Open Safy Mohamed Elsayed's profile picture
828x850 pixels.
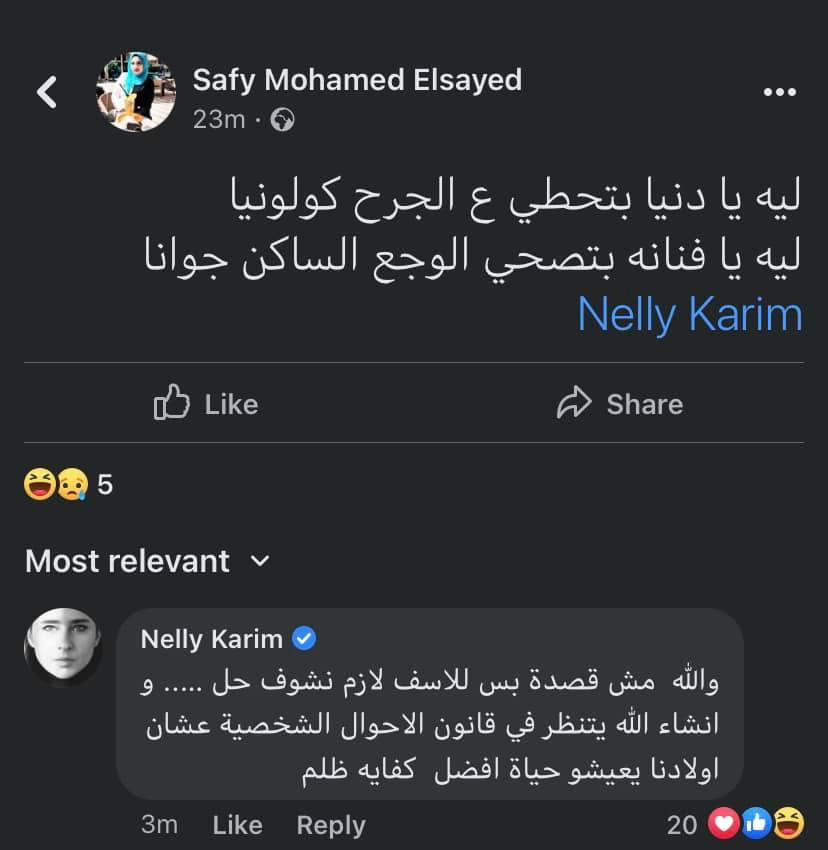(135, 93)
